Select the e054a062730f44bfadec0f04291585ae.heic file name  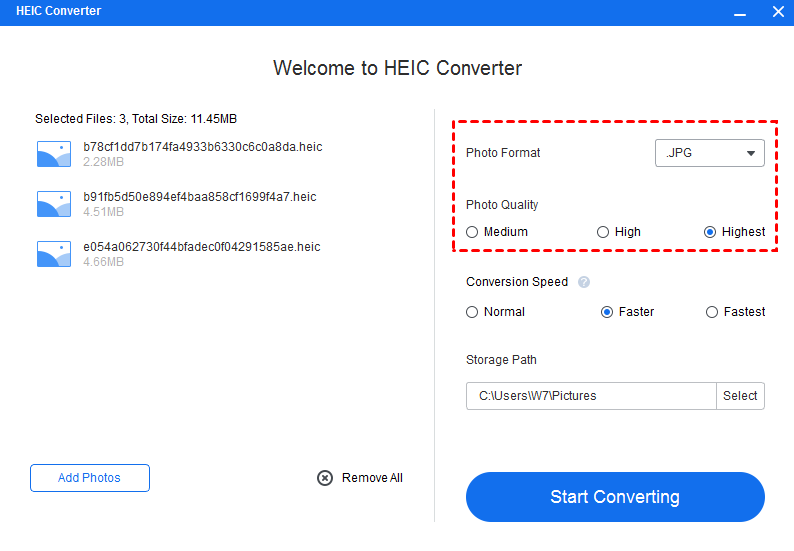202,247
